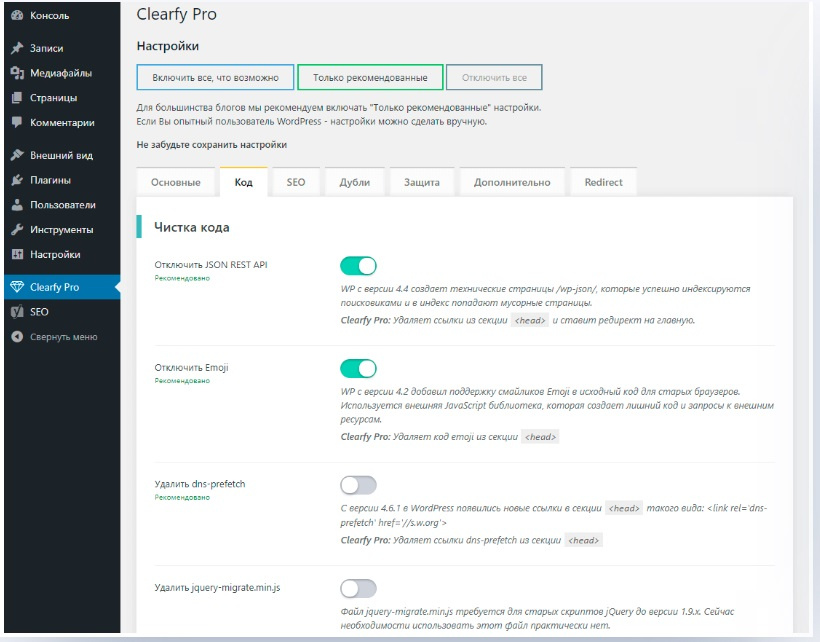Image resolution: width=820 pixels, height=642 pixels.
Task: Turn off the Отключить Emoji switch
Action: [358, 368]
